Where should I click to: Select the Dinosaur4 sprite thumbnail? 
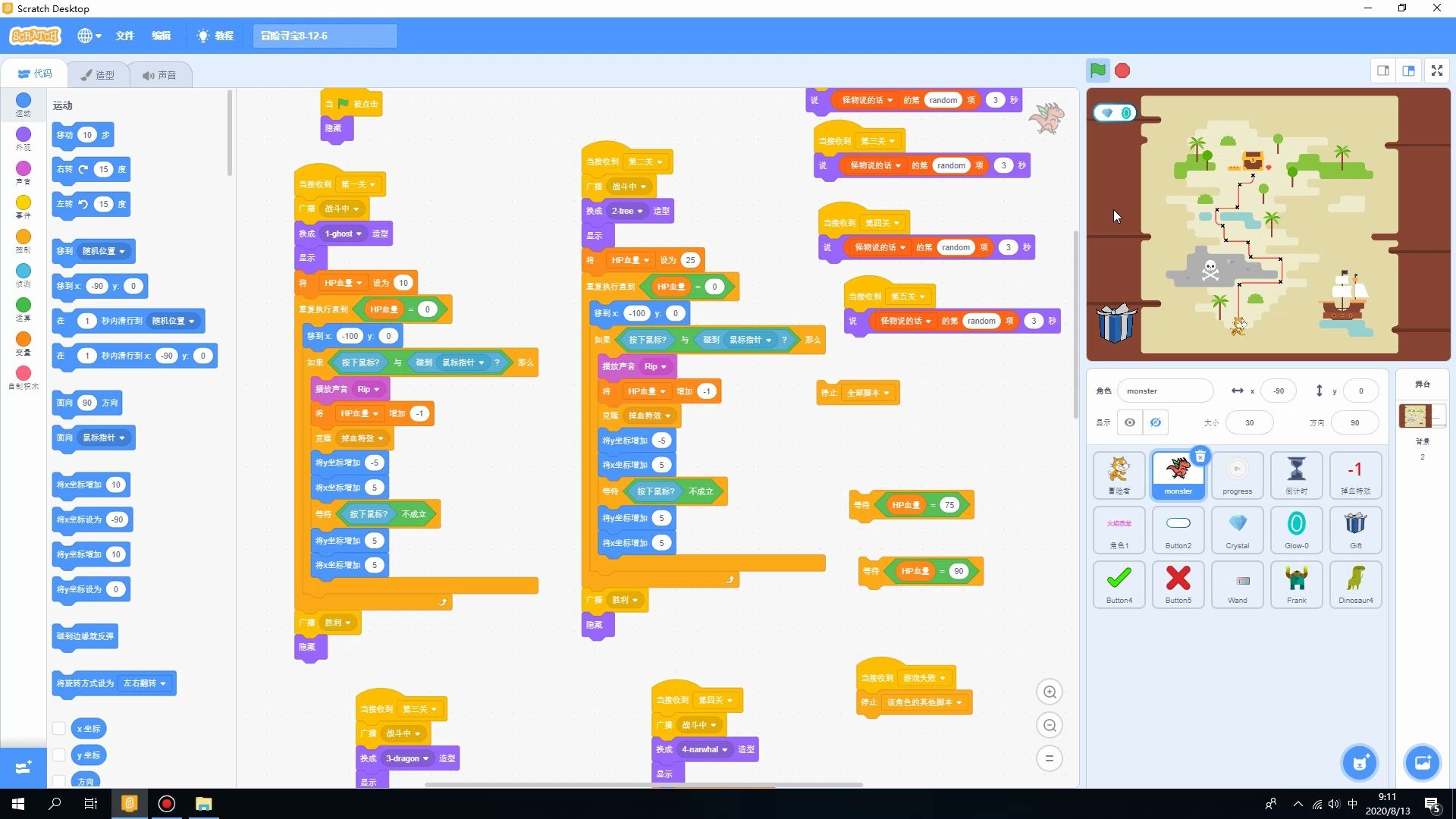(x=1355, y=583)
